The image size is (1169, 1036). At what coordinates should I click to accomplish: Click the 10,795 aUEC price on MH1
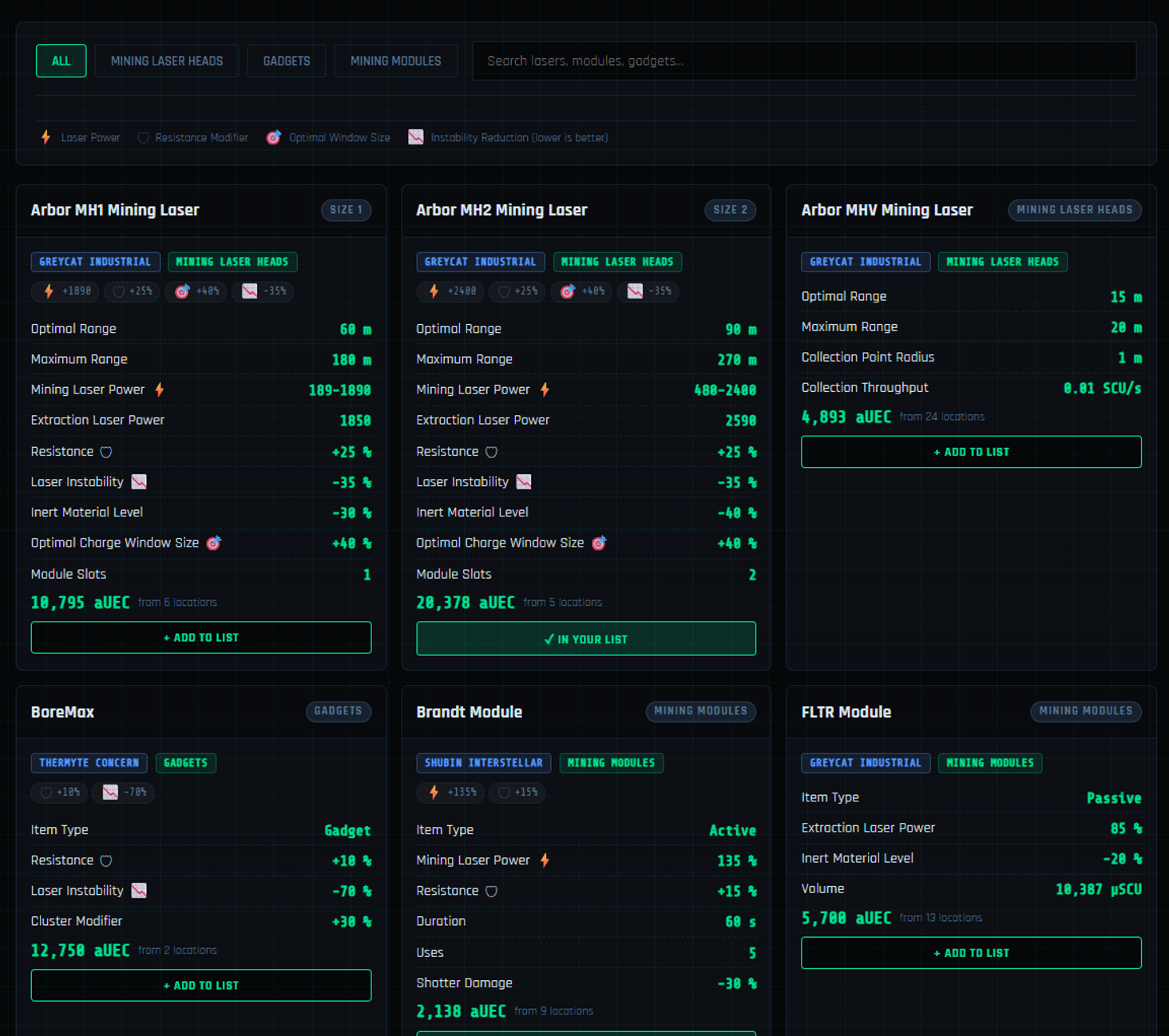80,603
